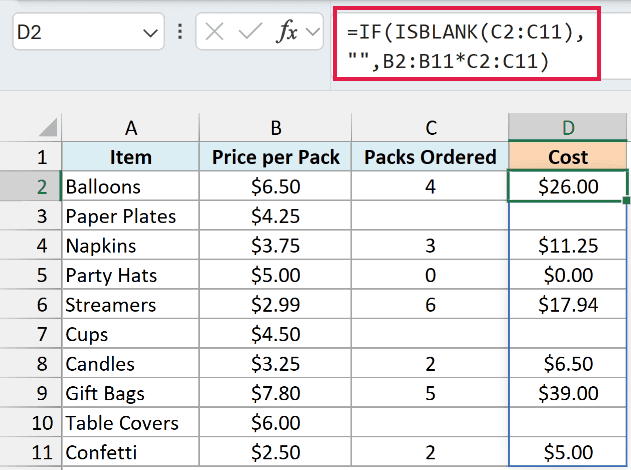
Task: Click the Cancel (X) formula icon
Action: coord(214,32)
